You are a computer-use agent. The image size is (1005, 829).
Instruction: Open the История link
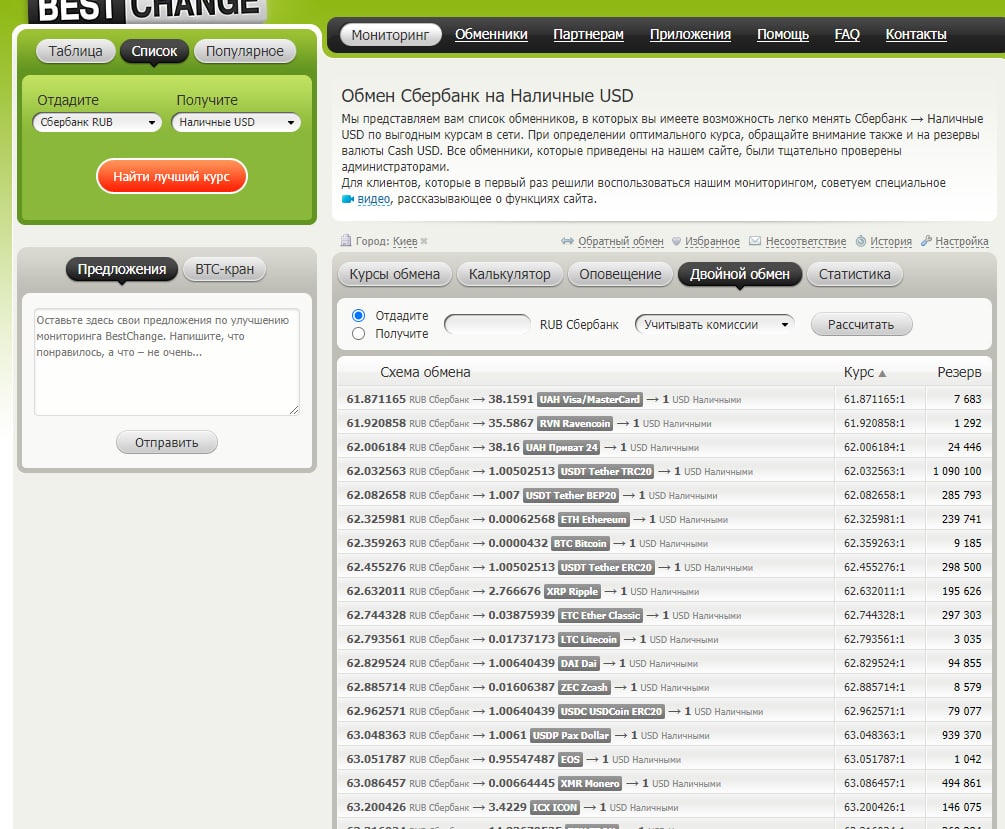click(x=891, y=241)
